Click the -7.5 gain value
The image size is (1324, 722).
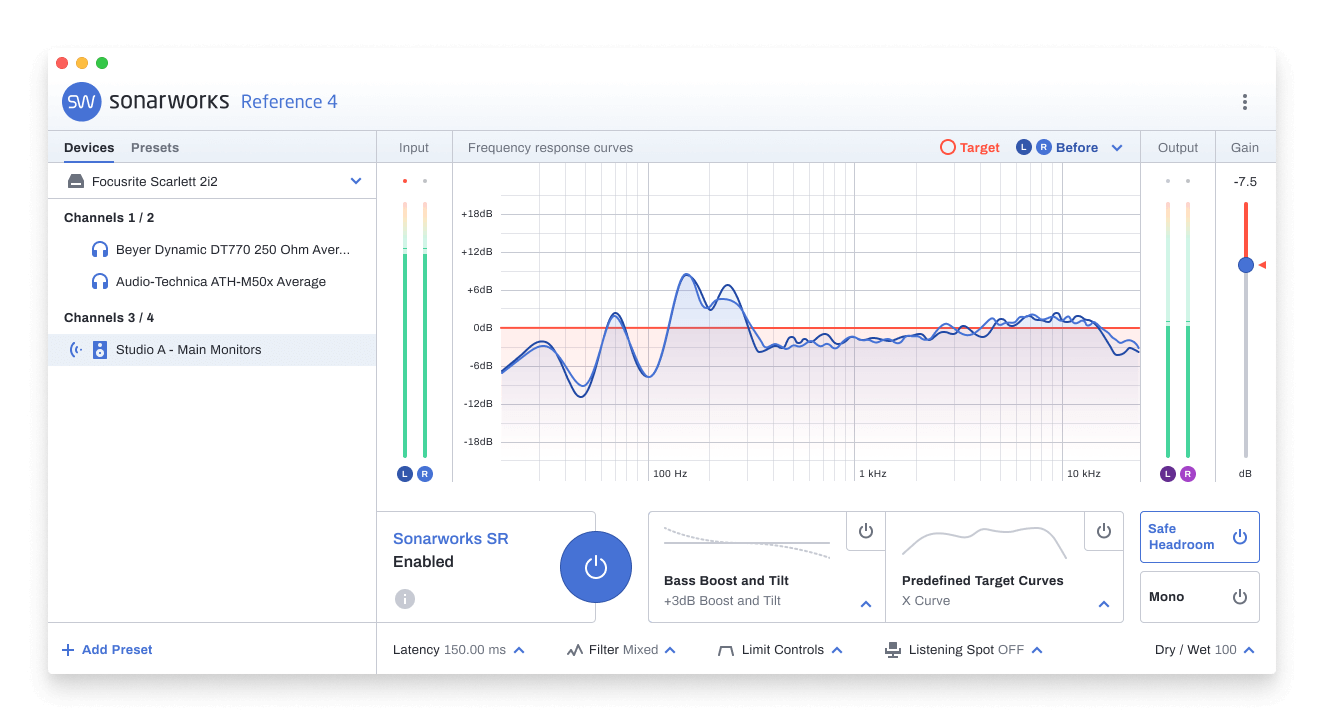coord(1245,182)
